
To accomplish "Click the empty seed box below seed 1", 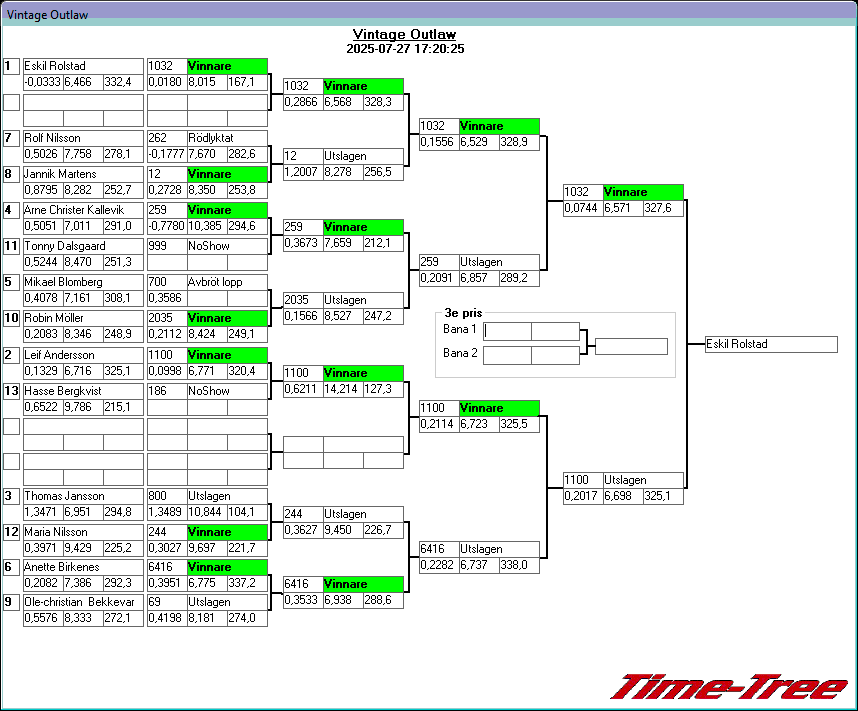I will [11, 102].
